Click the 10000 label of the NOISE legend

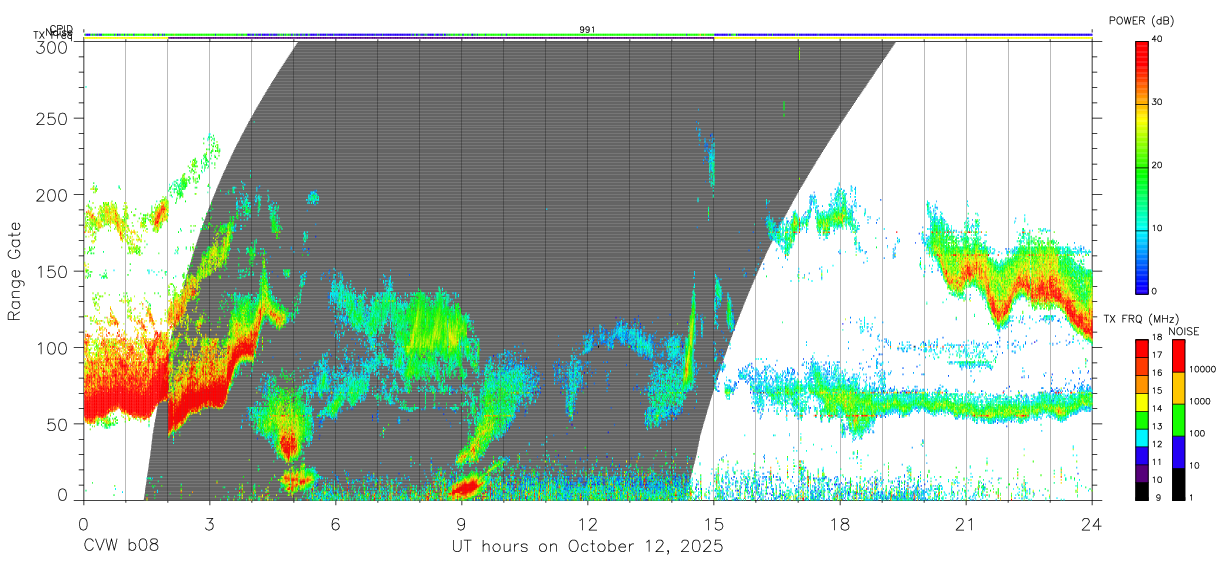point(1202,369)
